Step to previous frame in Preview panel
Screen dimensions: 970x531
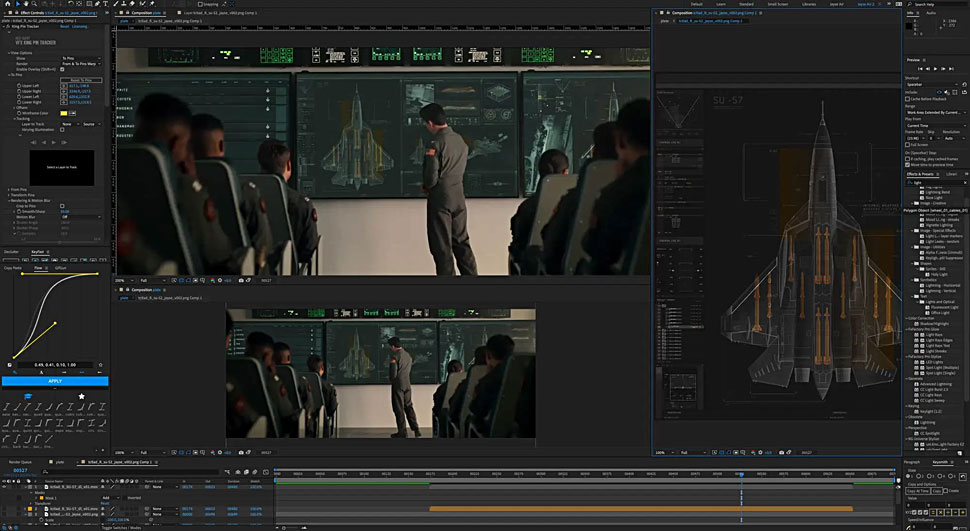[x=928, y=69]
